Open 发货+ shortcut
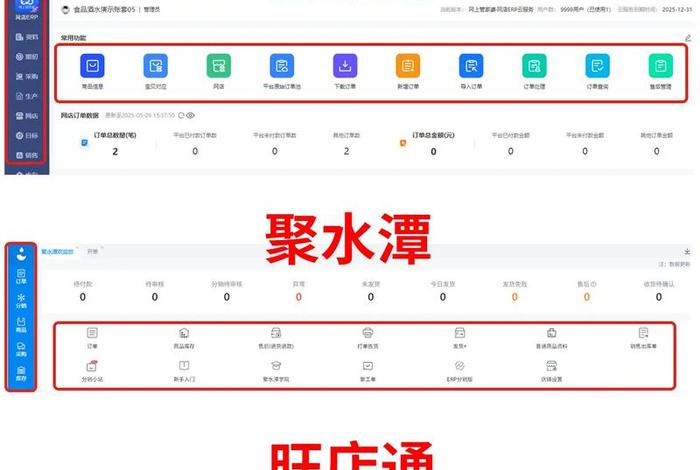This screenshot has width=700, height=470. (460, 337)
